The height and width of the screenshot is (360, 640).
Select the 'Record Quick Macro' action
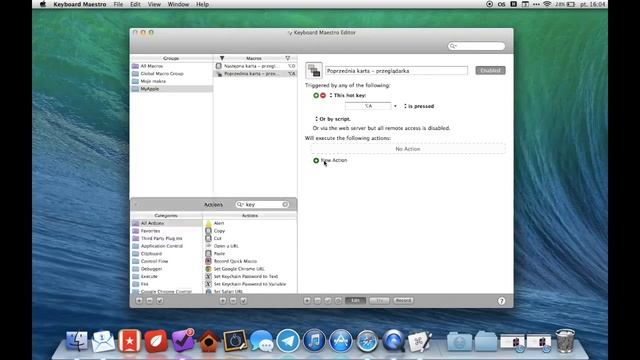[x=250, y=261]
